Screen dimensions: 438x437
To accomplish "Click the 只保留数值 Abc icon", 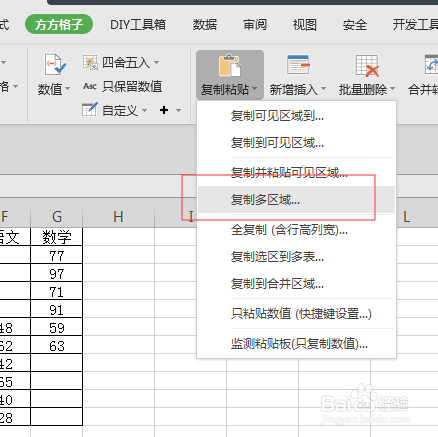I will pyautogui.click(x=90, y=86).
